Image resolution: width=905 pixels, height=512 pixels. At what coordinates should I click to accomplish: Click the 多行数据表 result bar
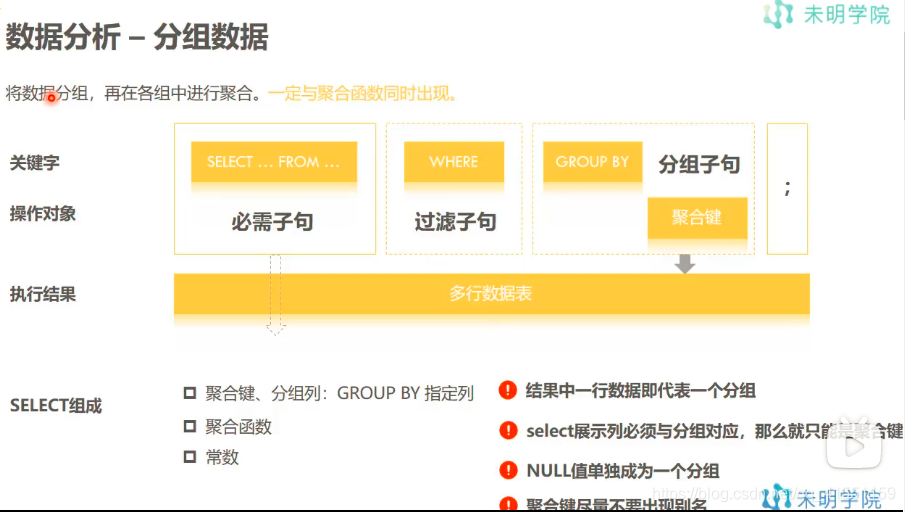[x=492, y=294]
